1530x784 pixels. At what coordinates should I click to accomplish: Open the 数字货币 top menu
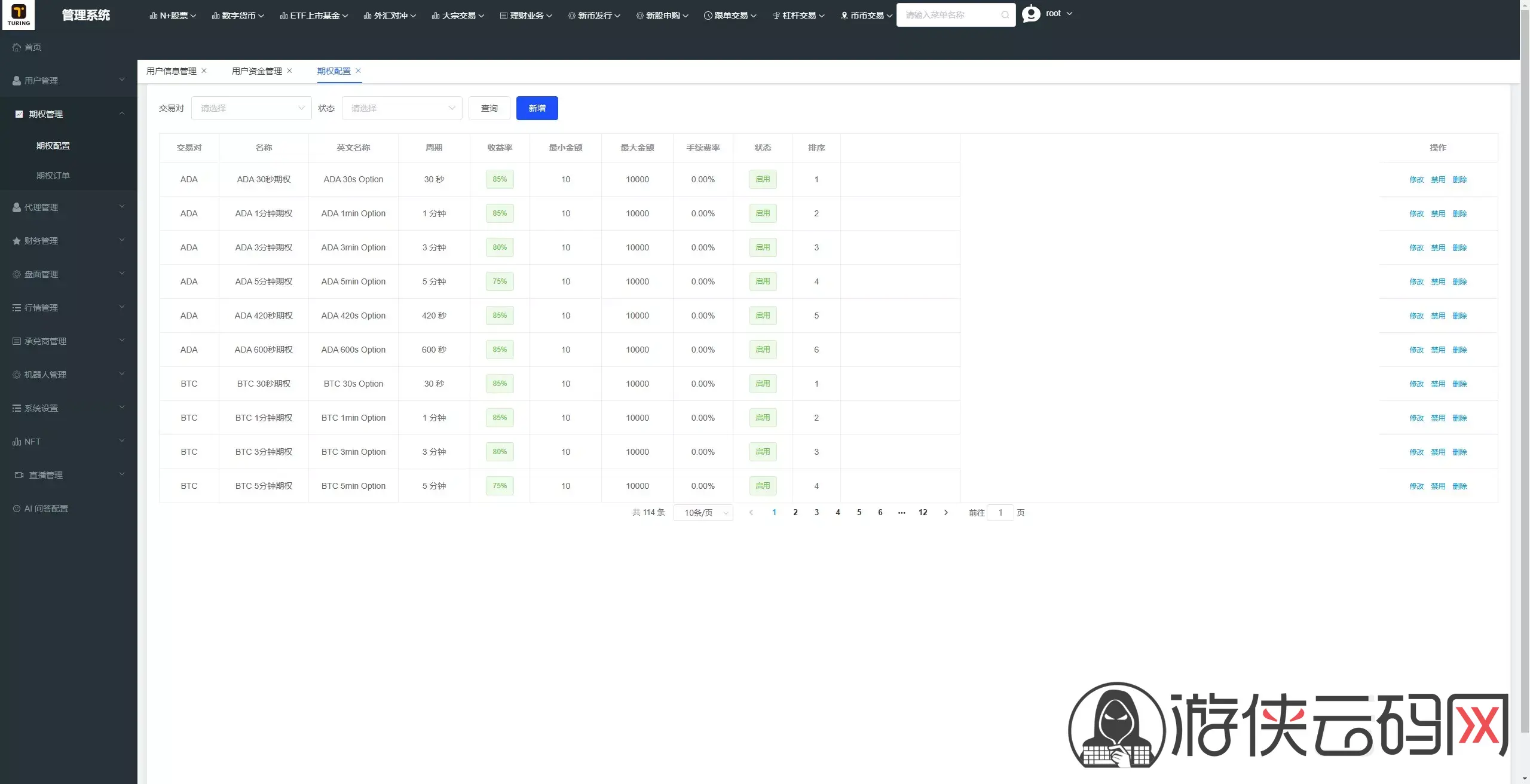point(238,16)
